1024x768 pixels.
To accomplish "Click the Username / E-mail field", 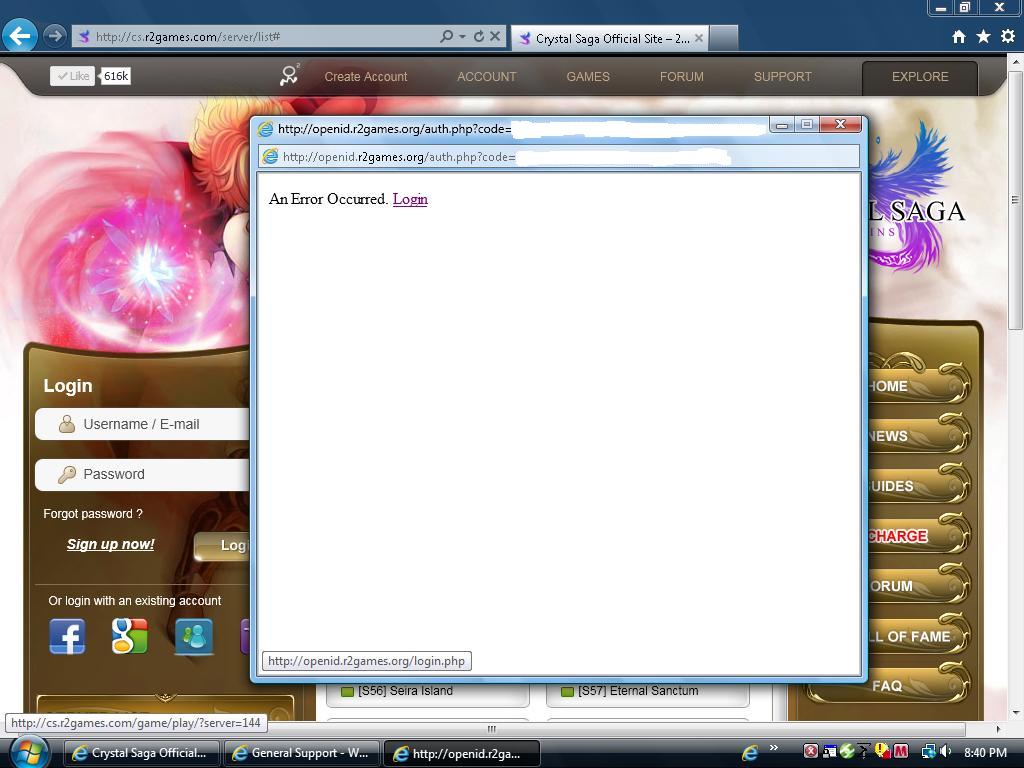I will pyautogui.click(x=150, y=424).
